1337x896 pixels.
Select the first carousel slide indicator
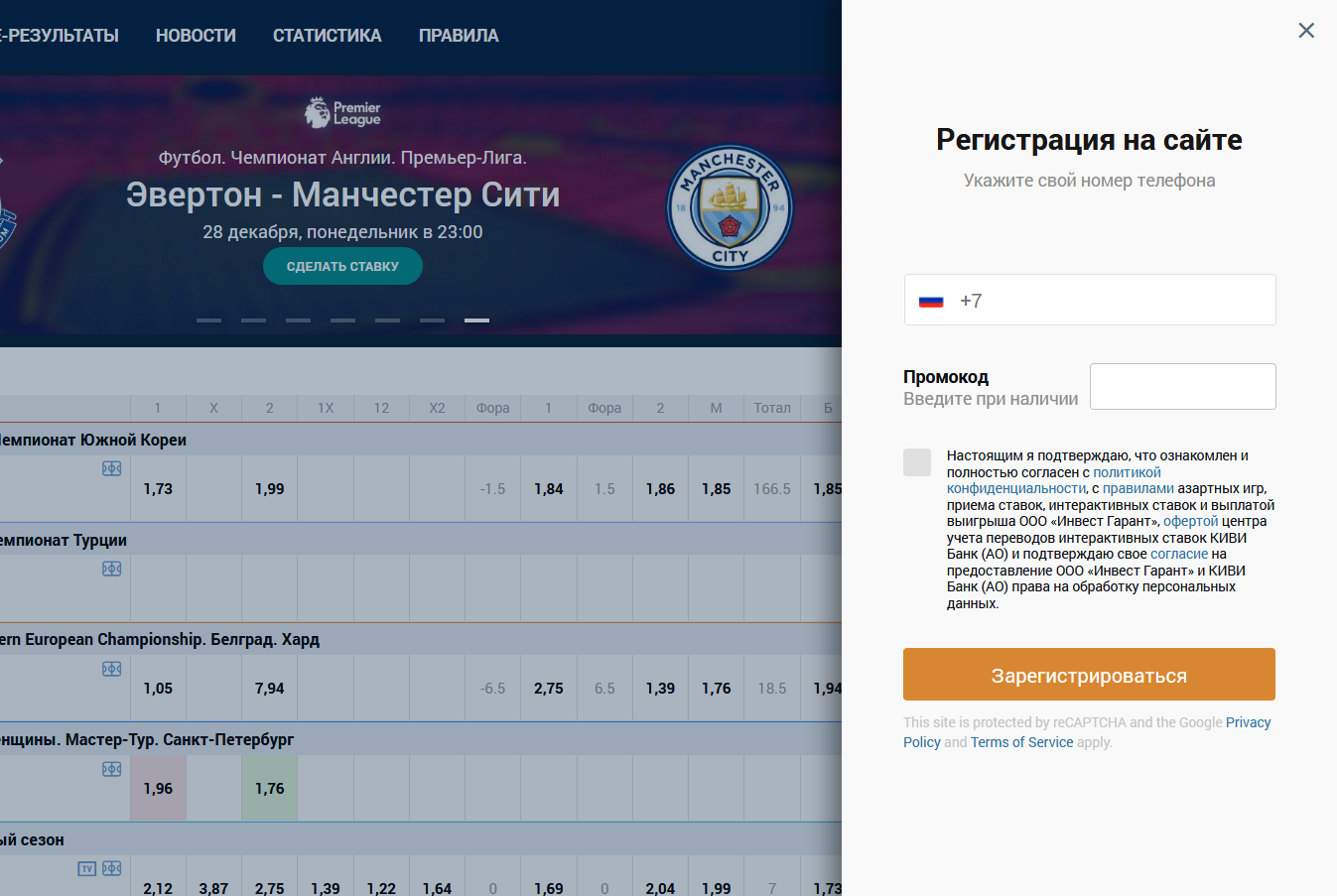208,320
